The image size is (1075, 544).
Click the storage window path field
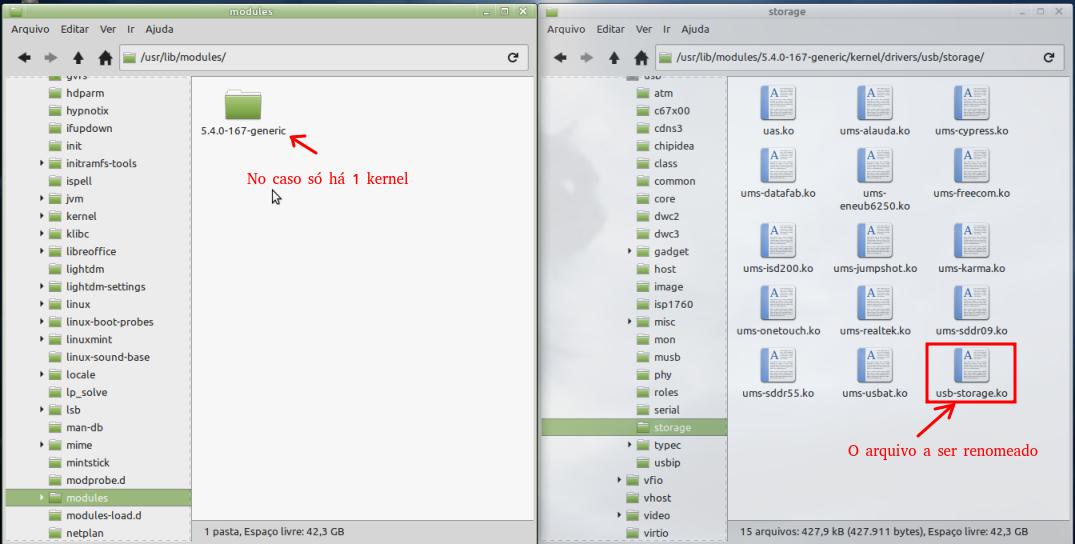(860, 58)
